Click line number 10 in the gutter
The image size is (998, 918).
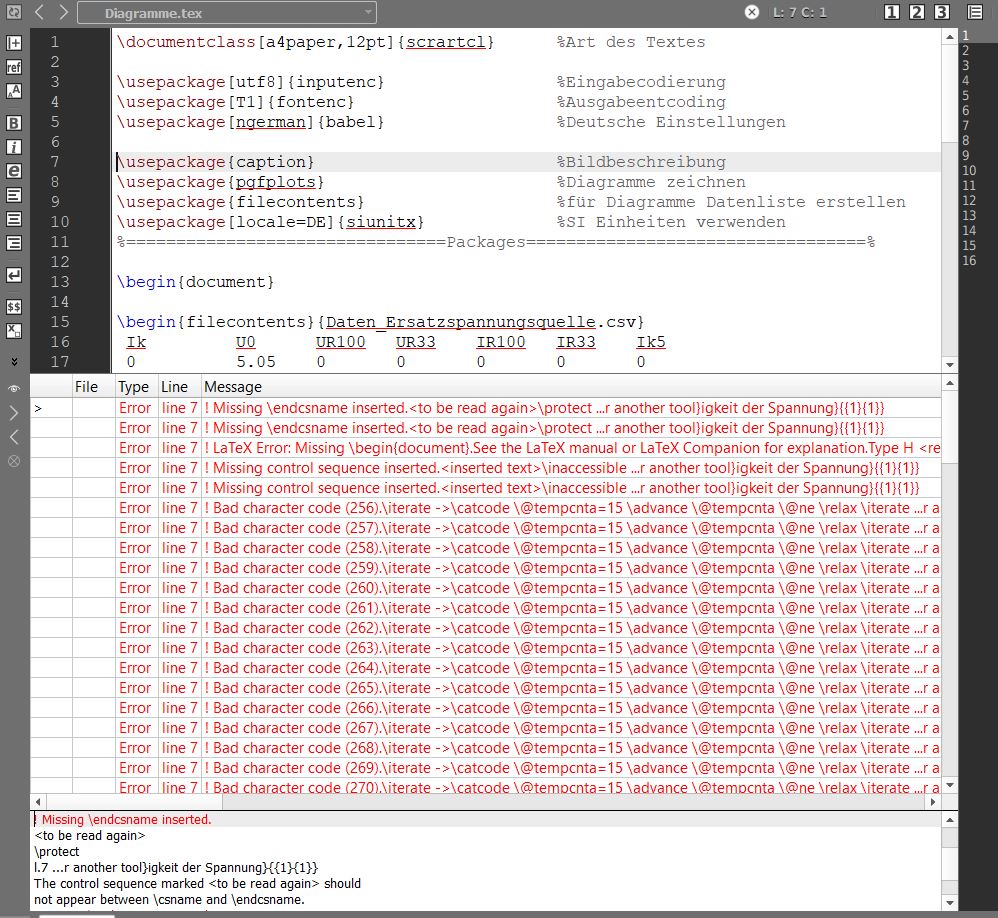coord(60,222)
